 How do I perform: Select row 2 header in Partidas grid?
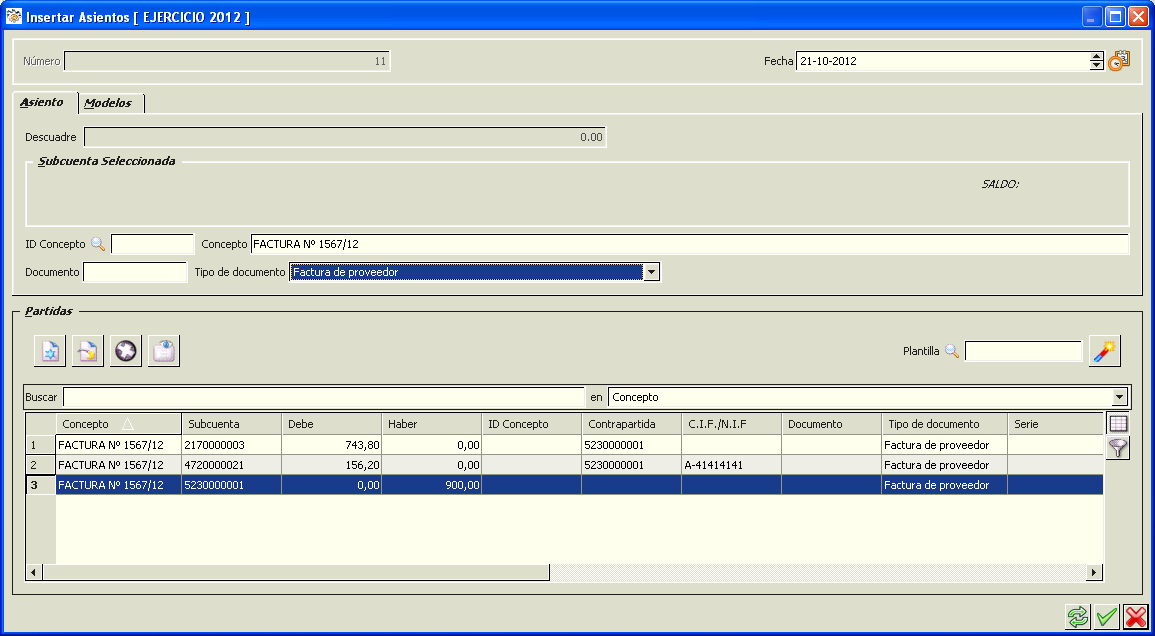click(x=41, y=465)
